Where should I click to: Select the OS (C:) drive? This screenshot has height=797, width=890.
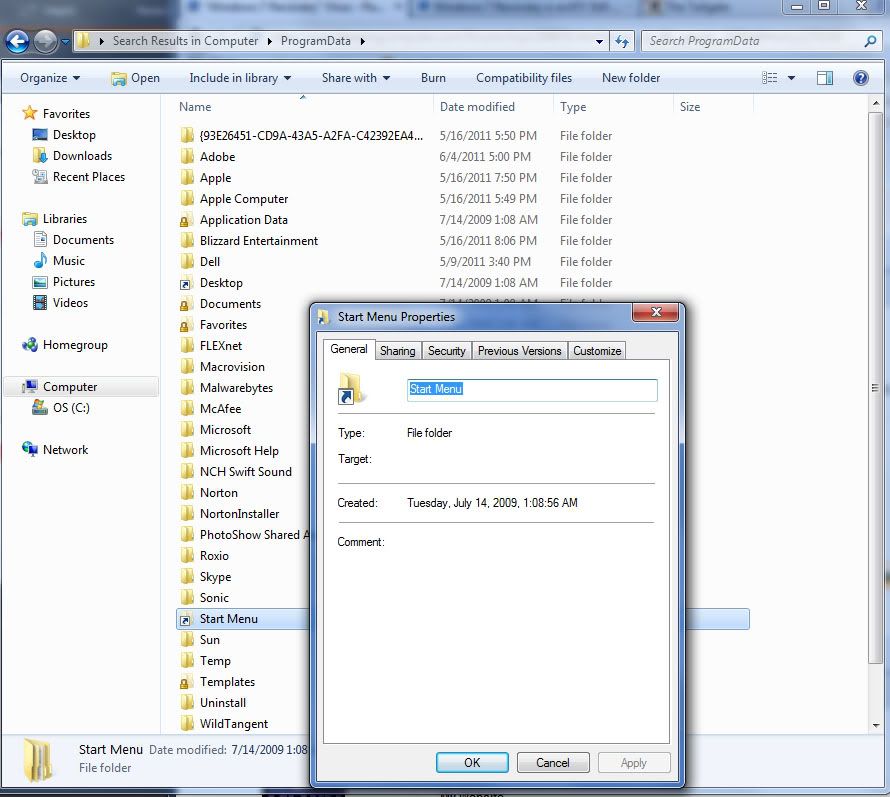70,407
